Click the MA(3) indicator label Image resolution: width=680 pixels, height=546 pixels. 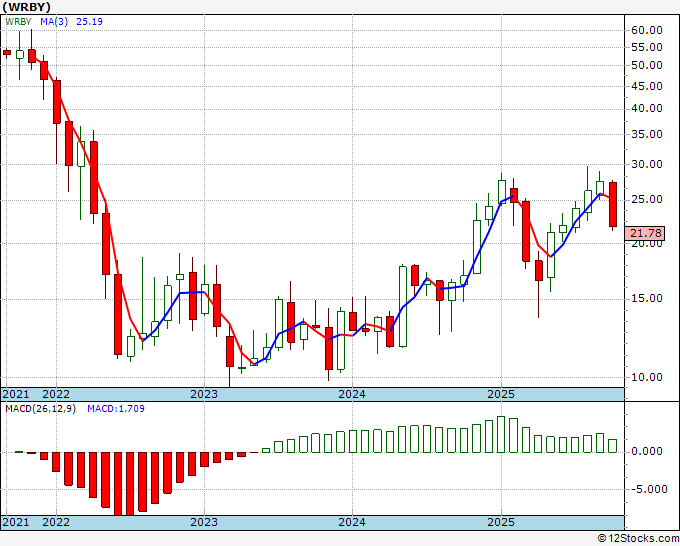pyautogui.click(x=54, y=21)
